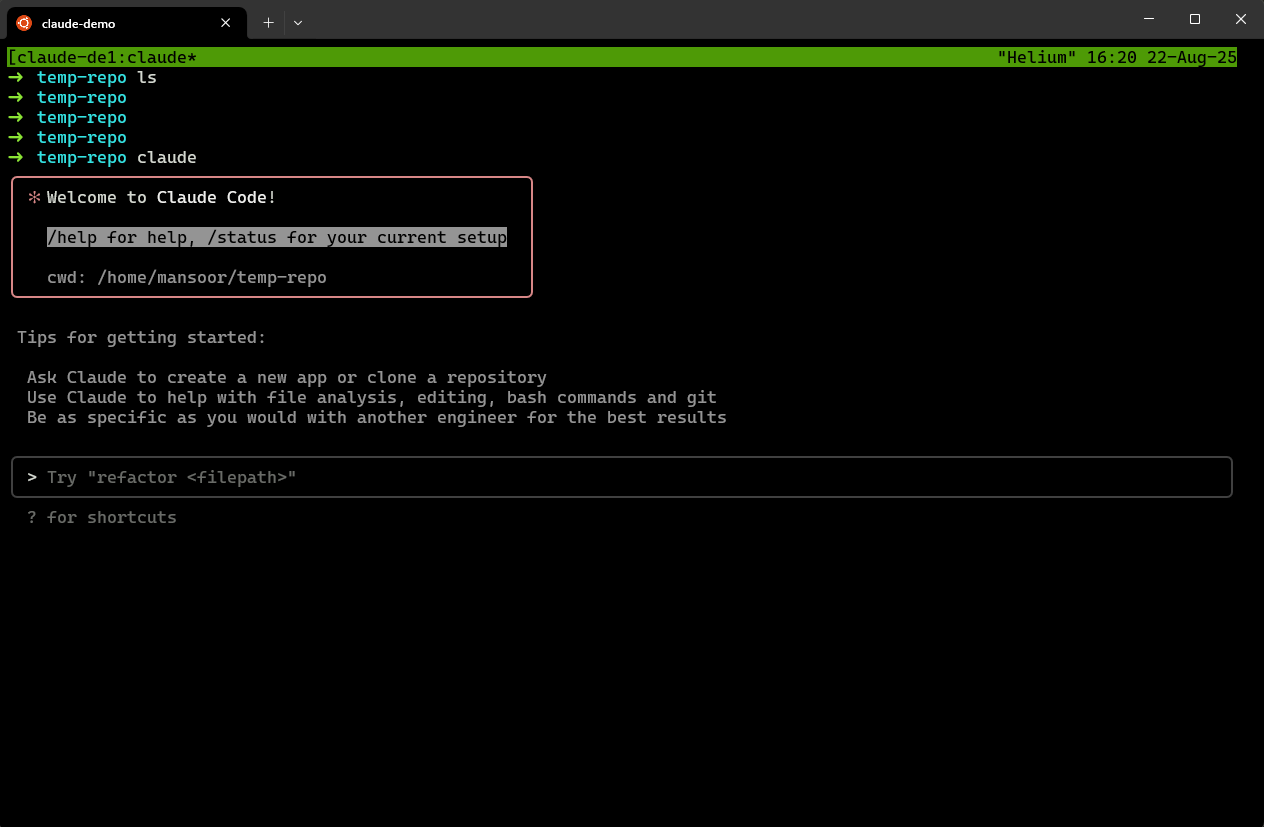Focus the Try "refactor <filepath>" prompt input
Viewport: 1264px width, 827px height.
tap(622, 477)
